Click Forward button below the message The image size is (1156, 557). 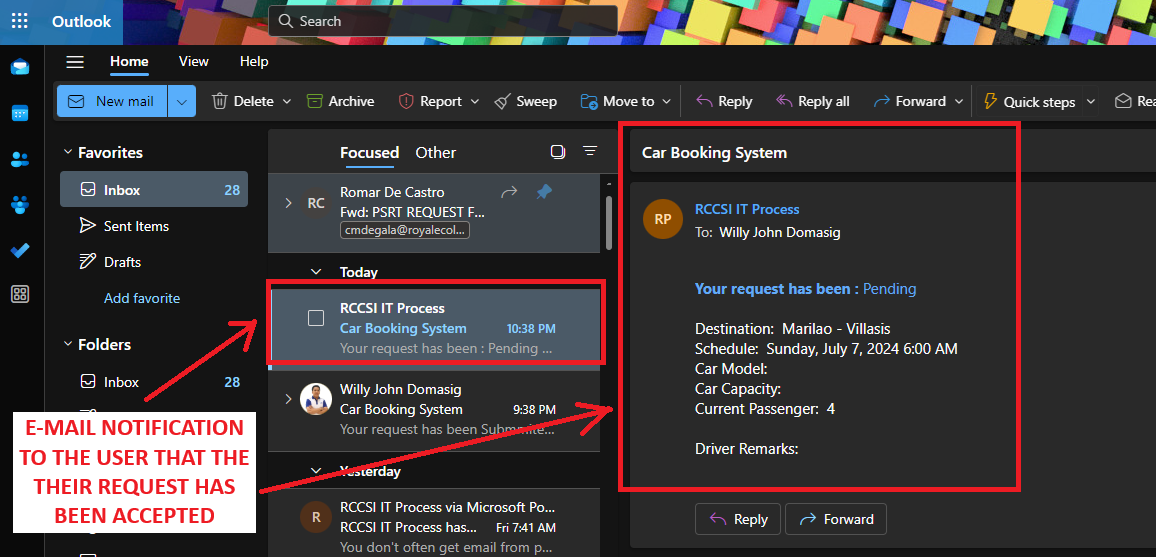click(x=836, y=519)
